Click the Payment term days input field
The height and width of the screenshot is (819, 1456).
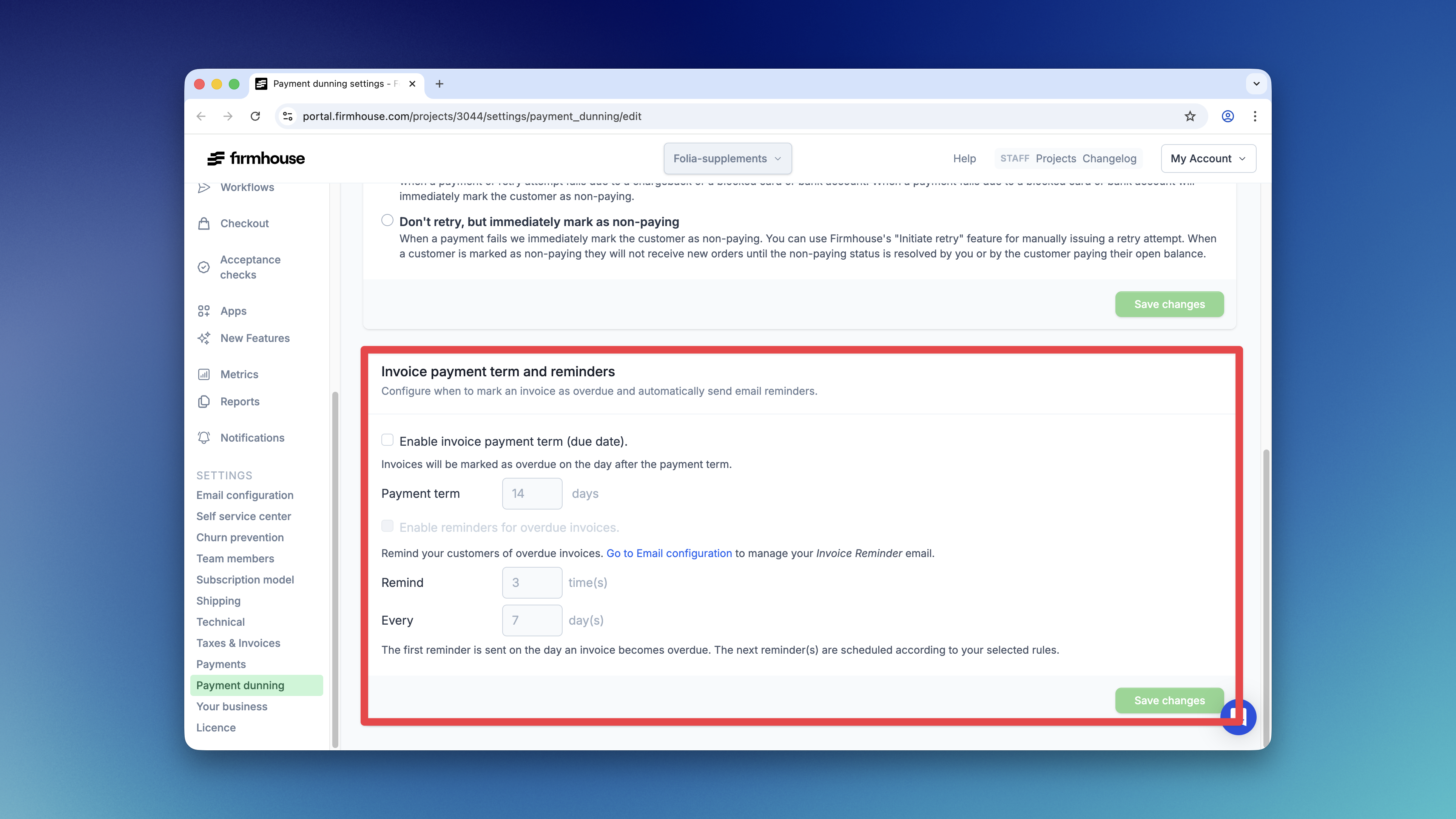[x=531, y=493]
